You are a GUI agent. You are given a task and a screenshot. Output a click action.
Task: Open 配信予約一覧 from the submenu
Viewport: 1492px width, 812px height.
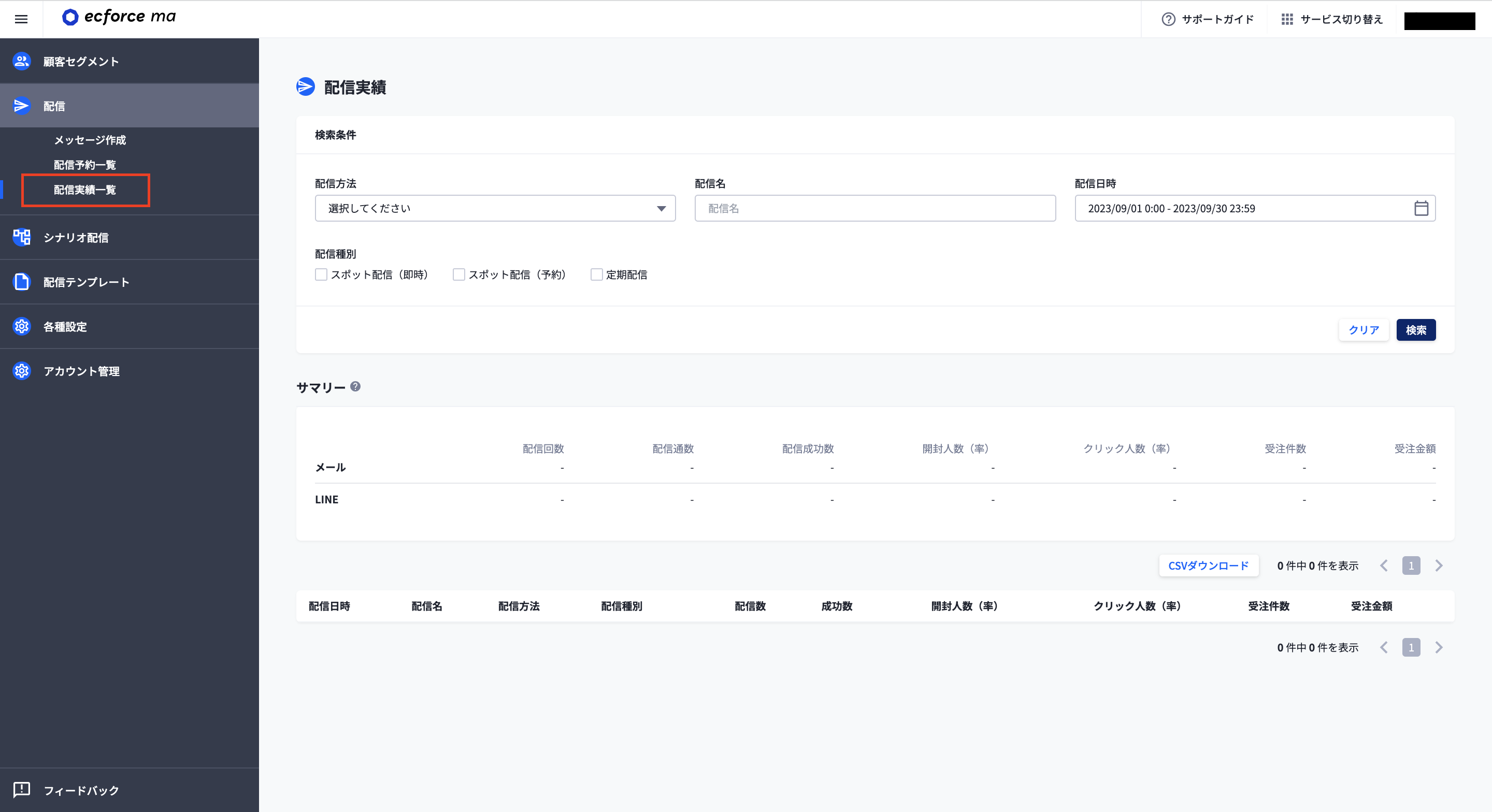83,165
